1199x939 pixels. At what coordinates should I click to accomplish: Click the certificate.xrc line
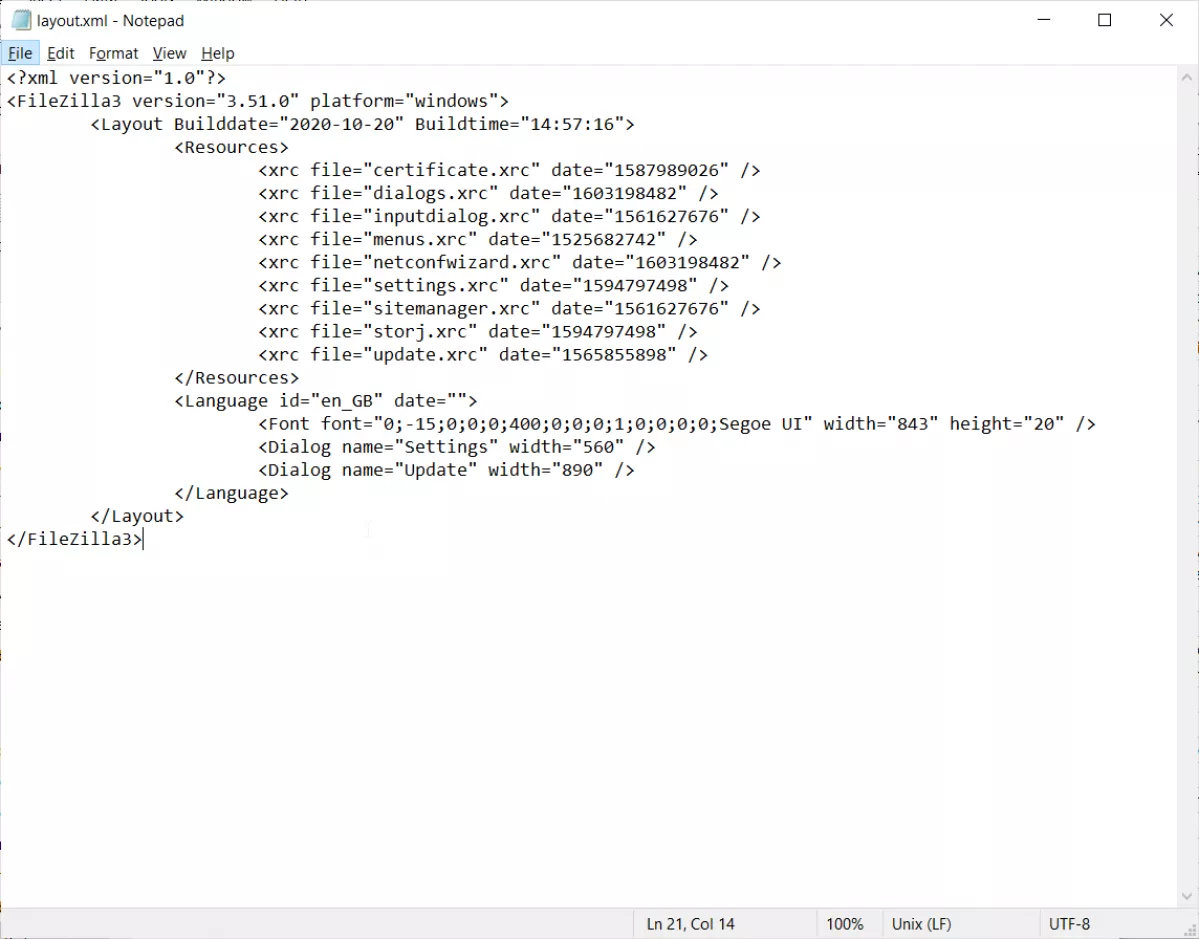coord(509,170)
